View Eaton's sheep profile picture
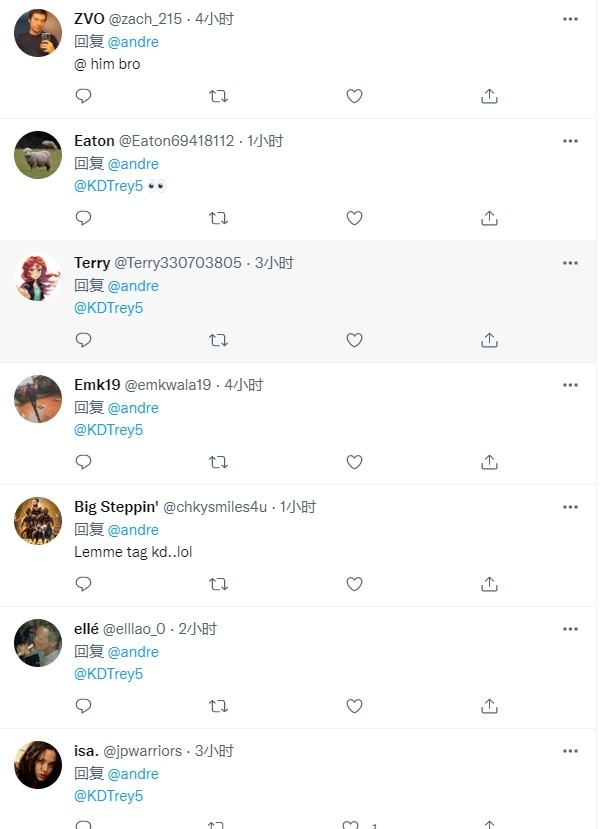607x829 pixels. tap(38, 155)
